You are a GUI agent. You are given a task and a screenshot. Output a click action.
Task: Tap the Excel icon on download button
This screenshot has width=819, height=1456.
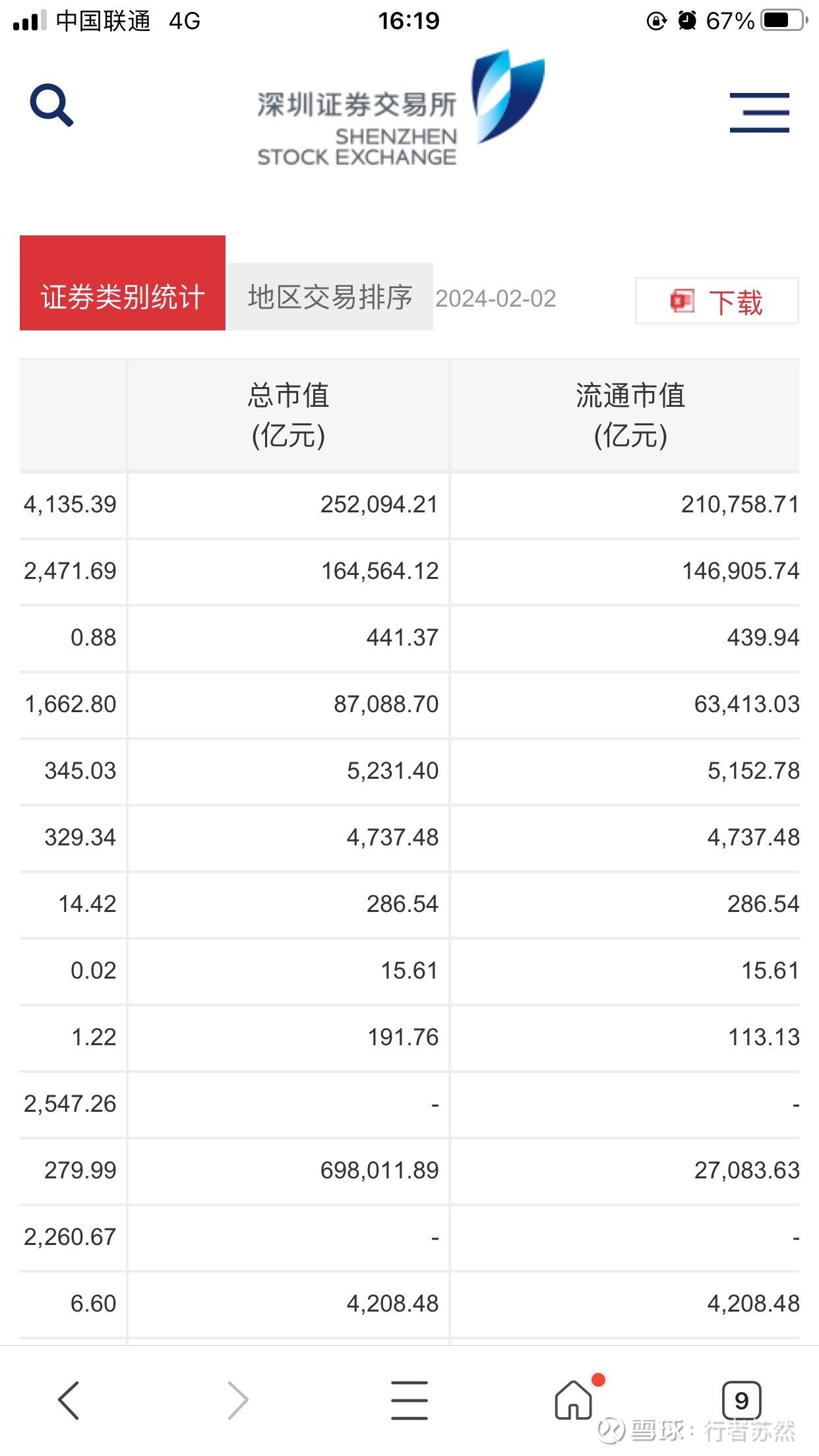pos(682,301)
